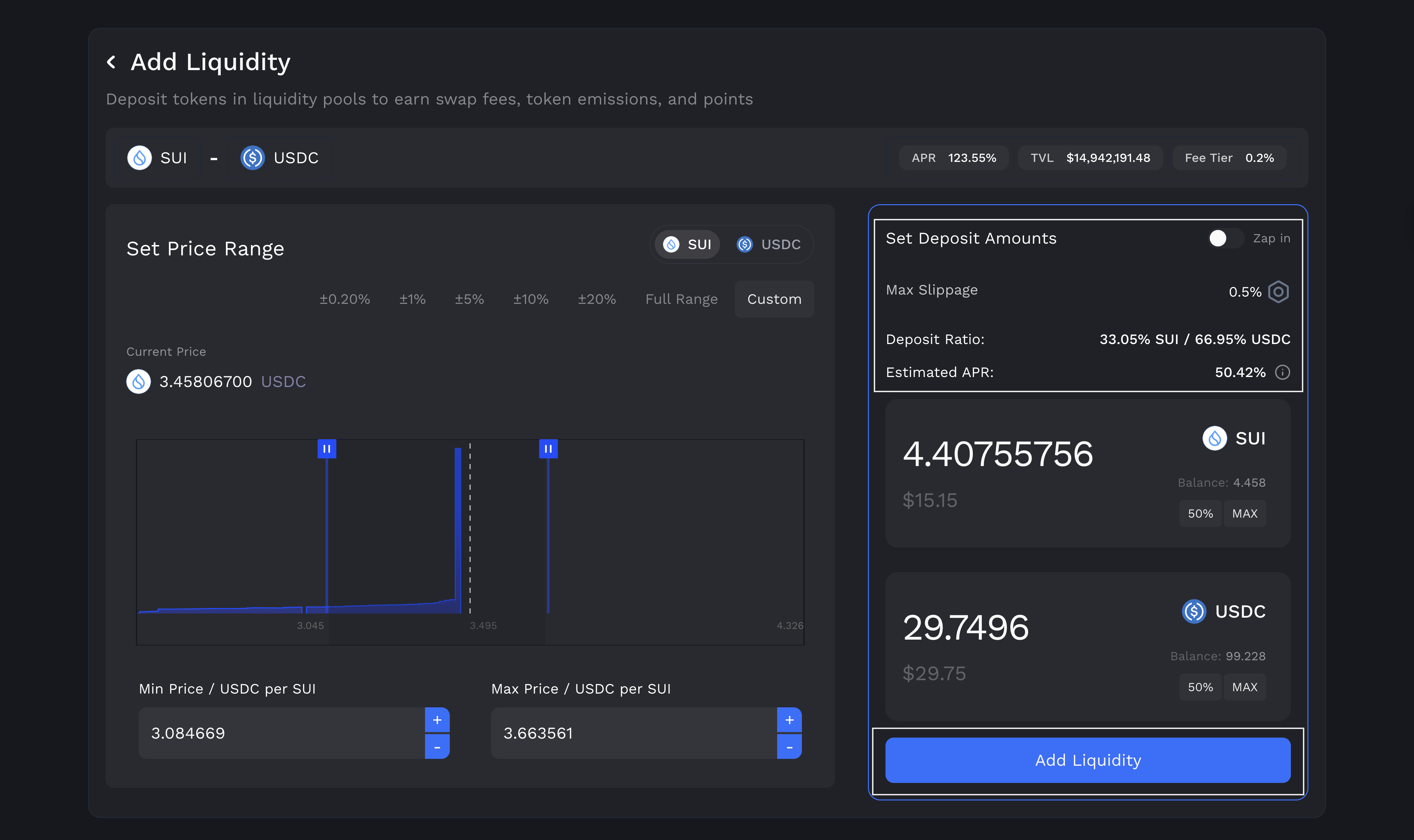Click the USDC balance value 99.228
The width and height of the screenshot is (1414, 840).
1245,656
